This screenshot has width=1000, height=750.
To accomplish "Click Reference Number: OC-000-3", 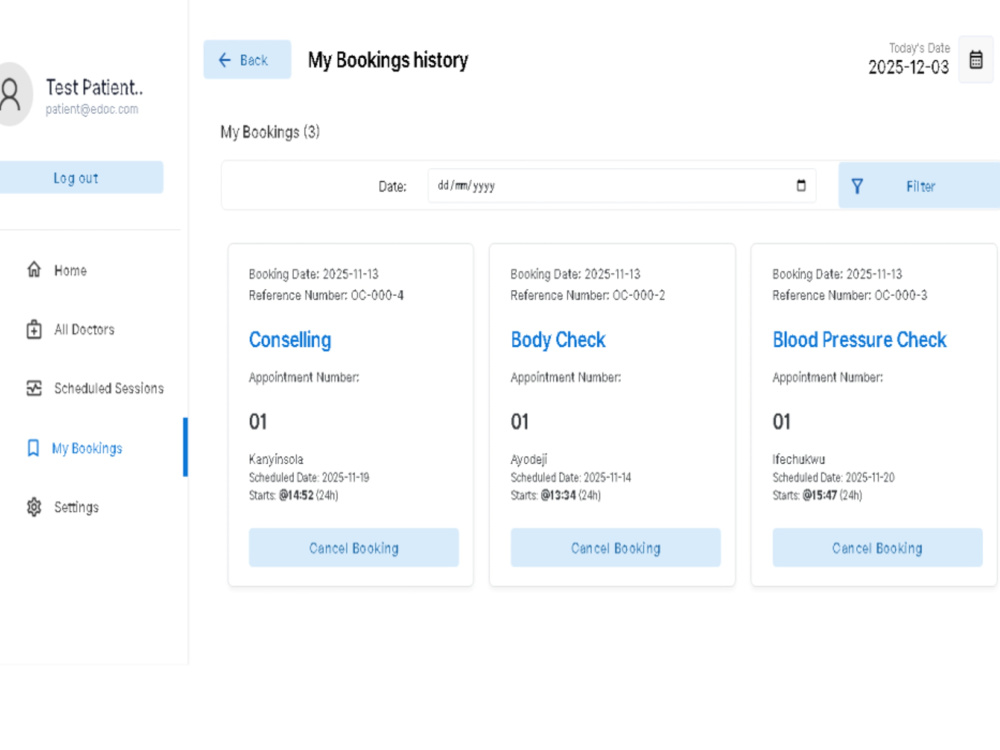I will point(849,295).
